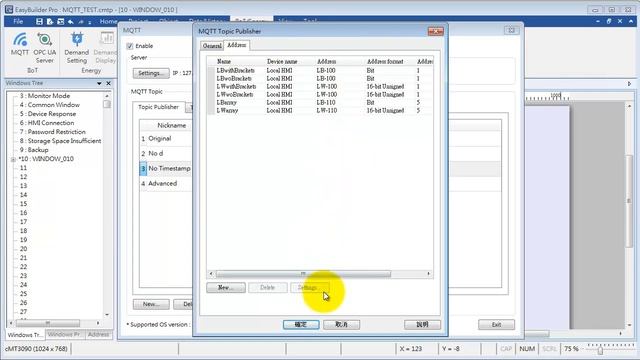Viewport: 640px width, 360px height.
Task: Switch to the Home ribbon tab
Action: [108, 21]
